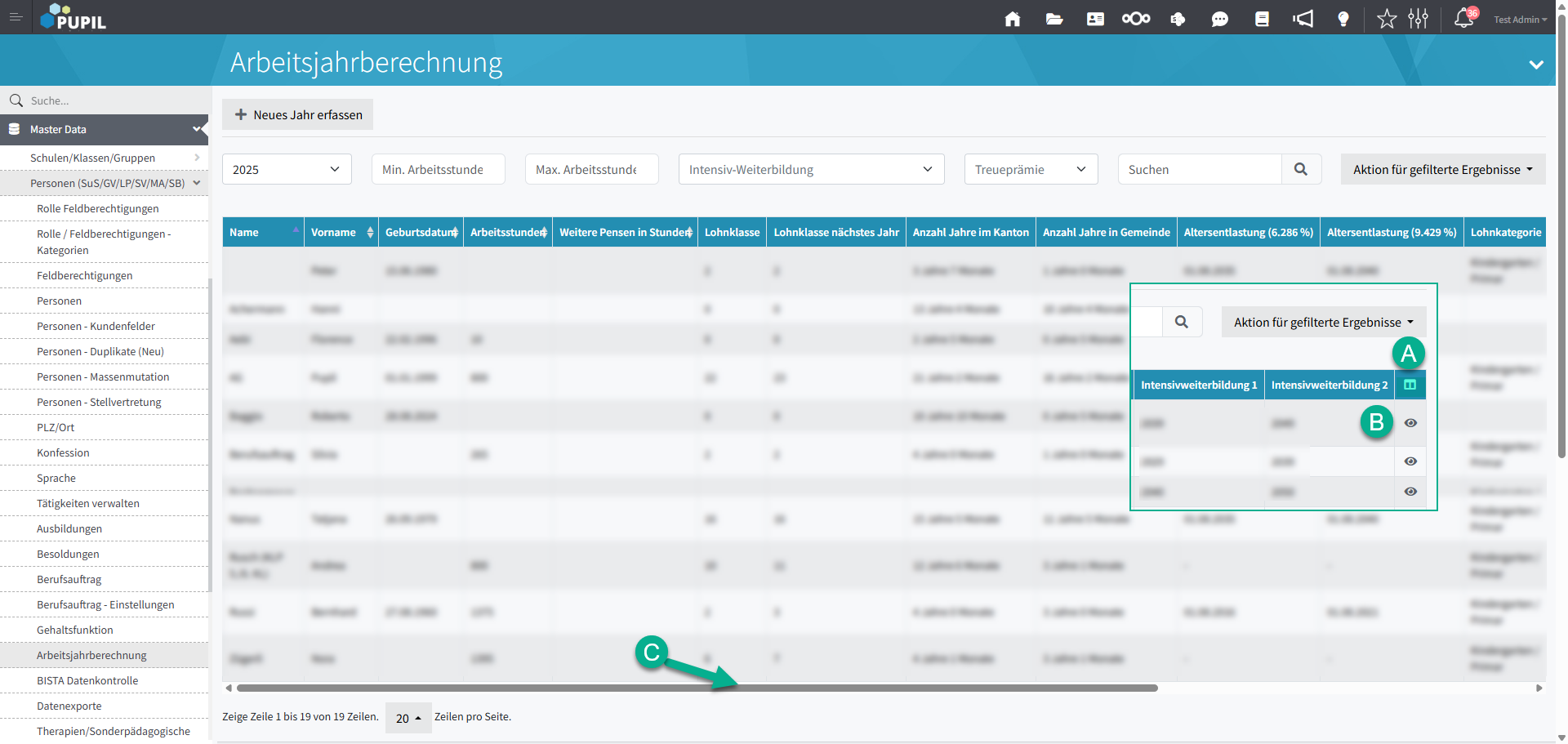Image resolution: width=1568 pixels, height=744 pixels.
Task: Click the horizontal scrollbar right arrow
Action: click(1539, 688)
